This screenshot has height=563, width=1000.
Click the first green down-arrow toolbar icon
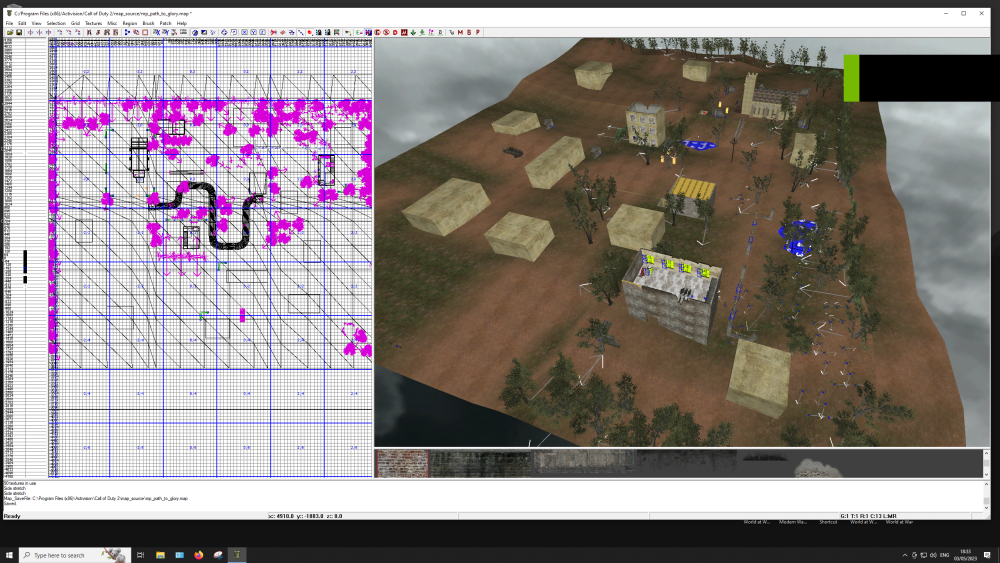click(413, 32)
